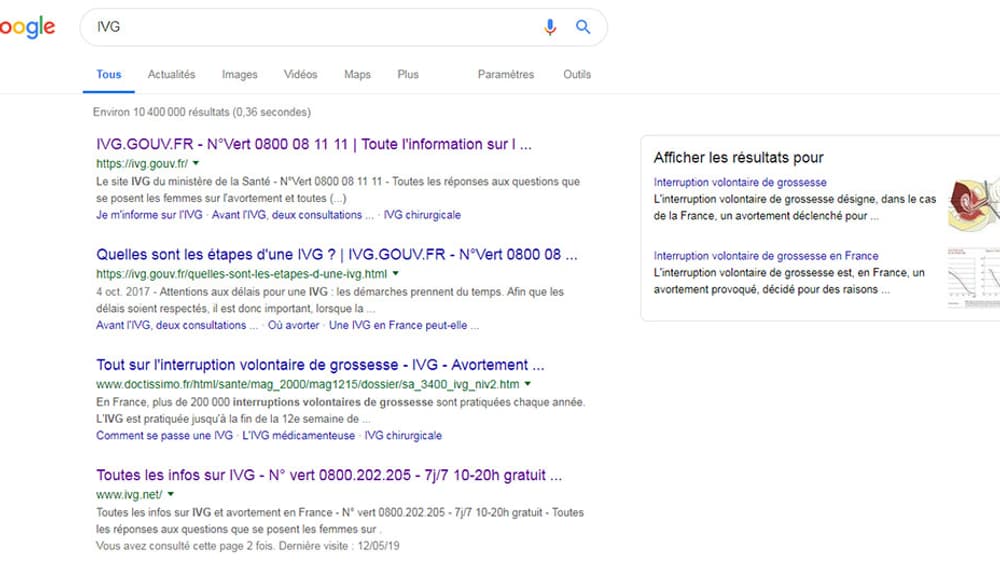The image size is (1000, 562).
Task: Expand the Plus menu
Action: tap(408, 74)
